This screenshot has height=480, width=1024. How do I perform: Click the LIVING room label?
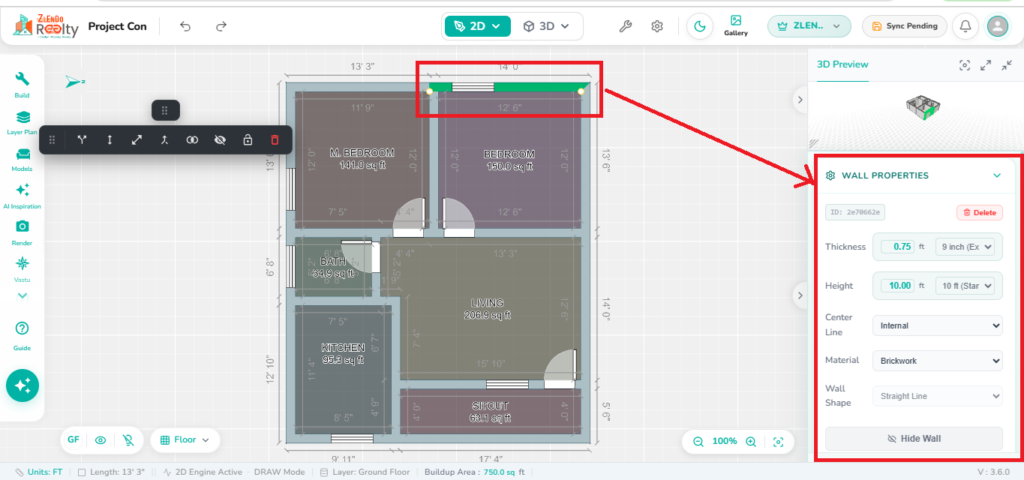[487, 303]
